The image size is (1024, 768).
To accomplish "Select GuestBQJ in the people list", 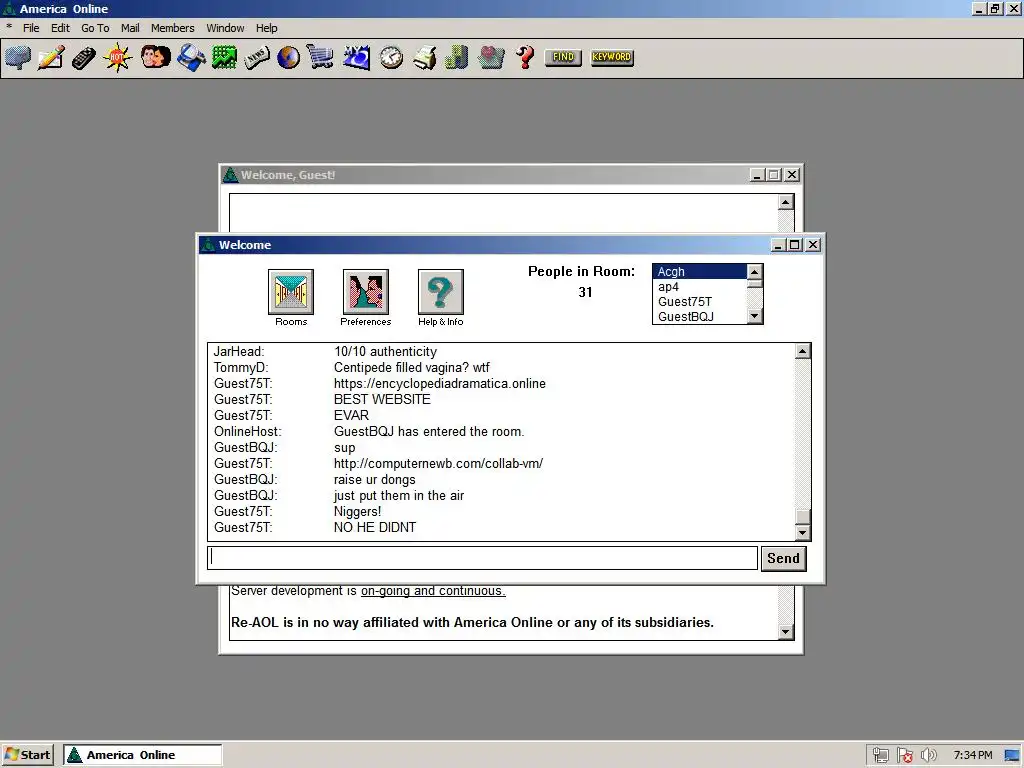I will [x=699, y=317].
